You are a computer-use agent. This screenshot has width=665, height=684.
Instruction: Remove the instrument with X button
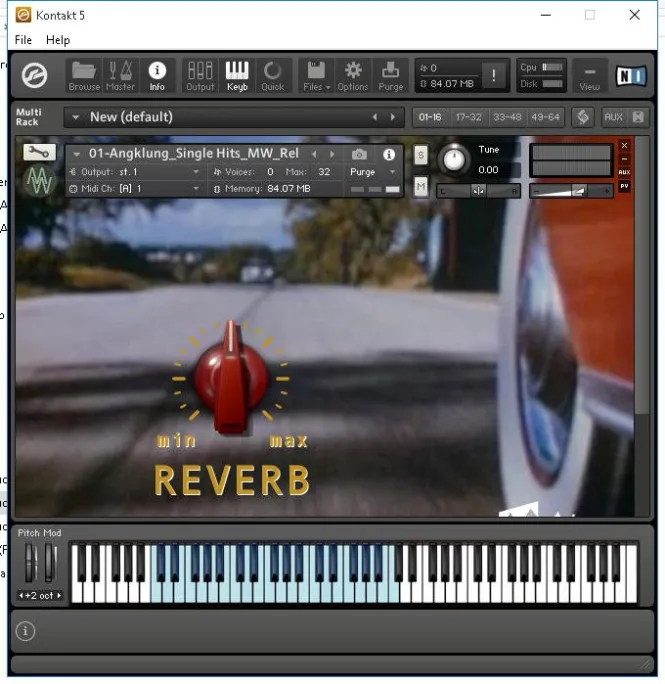624,145
